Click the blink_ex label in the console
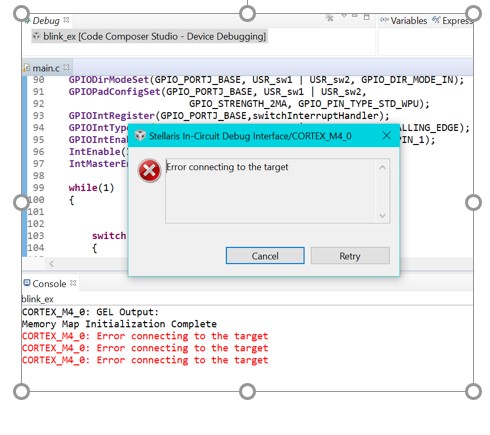Viewport: 490px width, 435px height. click(37, 299)
